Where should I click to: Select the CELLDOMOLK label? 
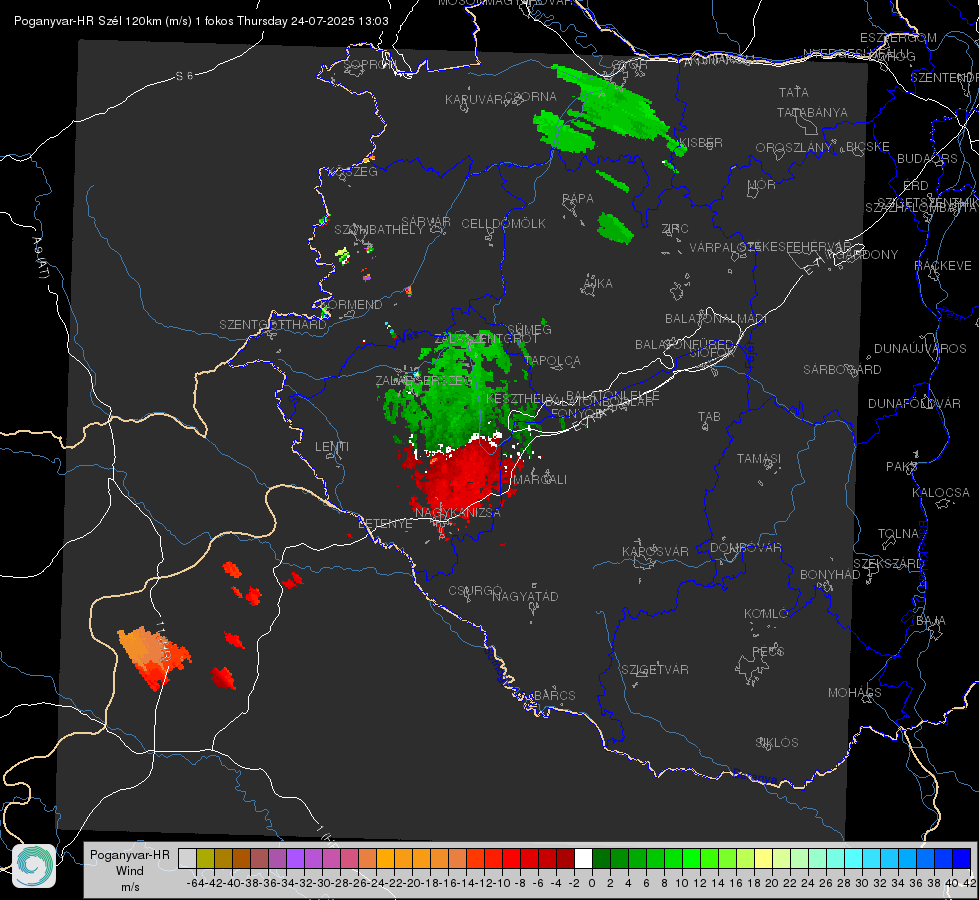[503, 224]
